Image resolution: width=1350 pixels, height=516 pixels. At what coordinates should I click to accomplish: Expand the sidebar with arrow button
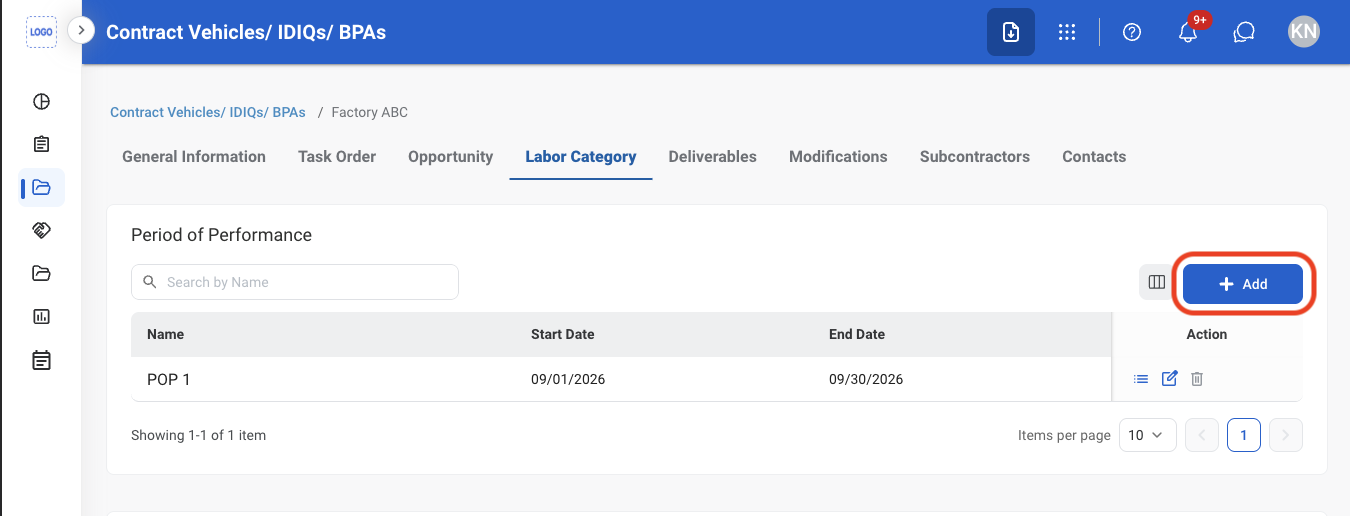[x=81, y=31]
